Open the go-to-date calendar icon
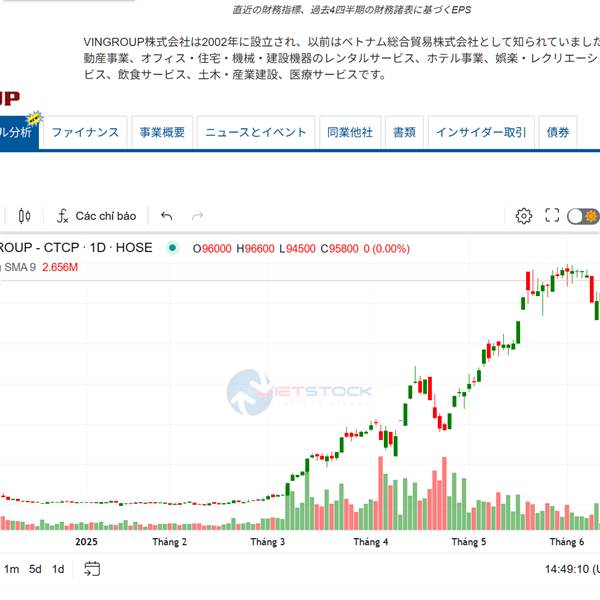Screen dimensions: 600x600 [92, 569]
